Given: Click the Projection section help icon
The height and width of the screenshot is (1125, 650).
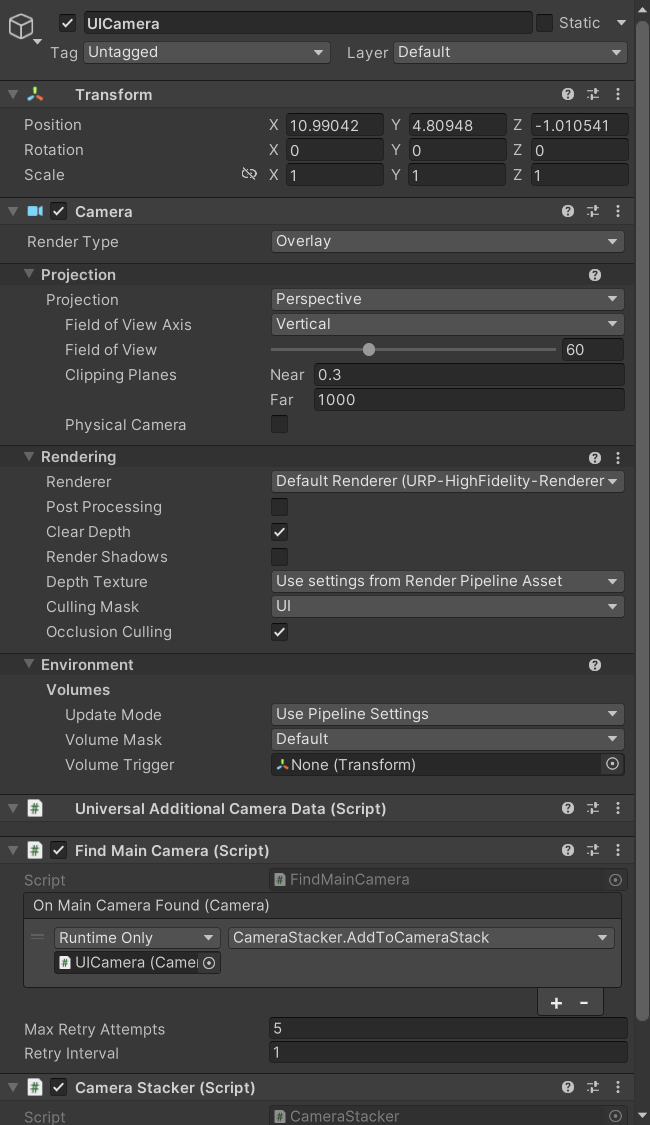Looking at the screenshot, I should pyautogui.click(x=595, y=275).
